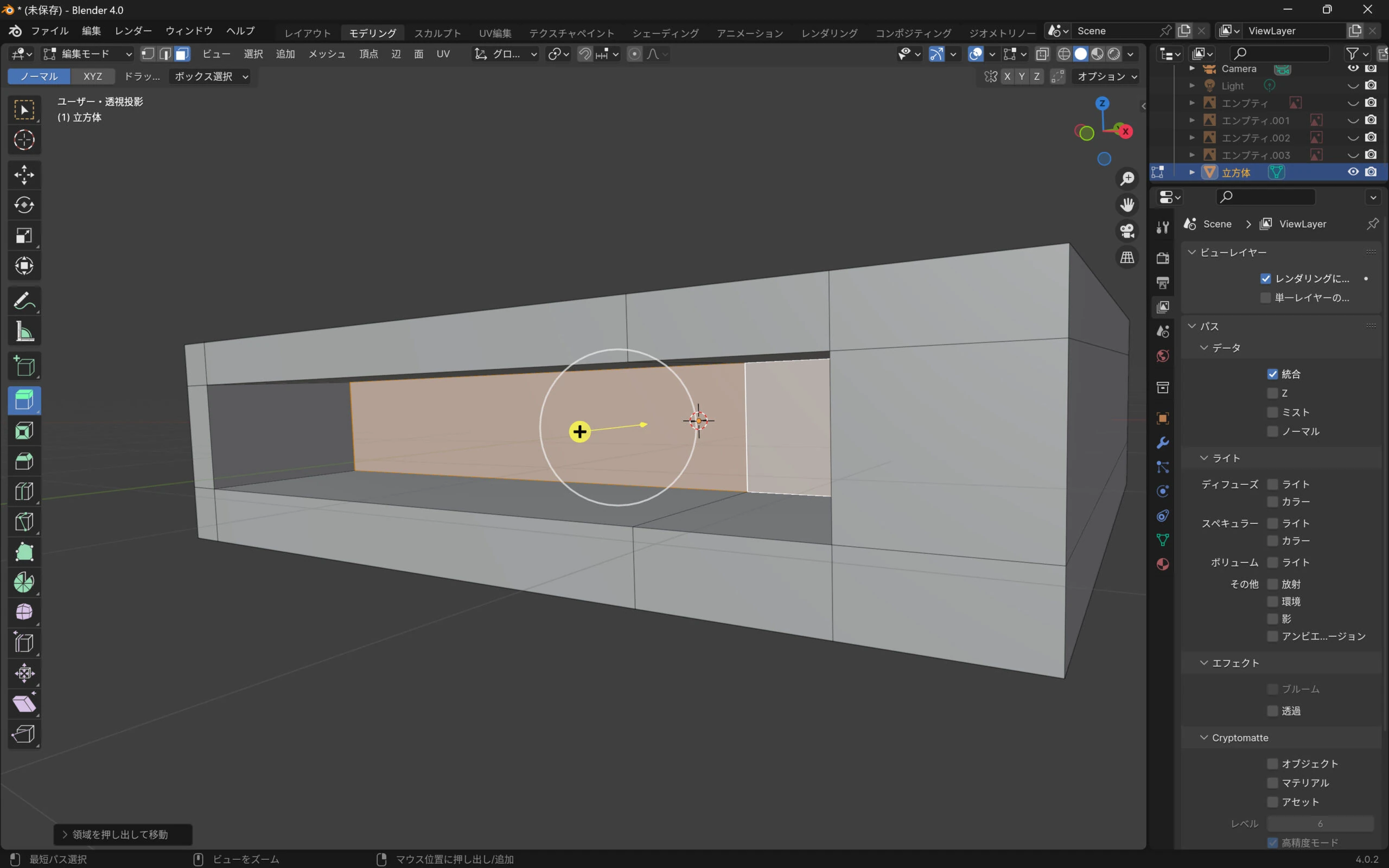Image resolution: width=1389 pixels, height=868 pixels.
Task: Enable the Z data pass checkbox
Action: tap(1272, 393)
